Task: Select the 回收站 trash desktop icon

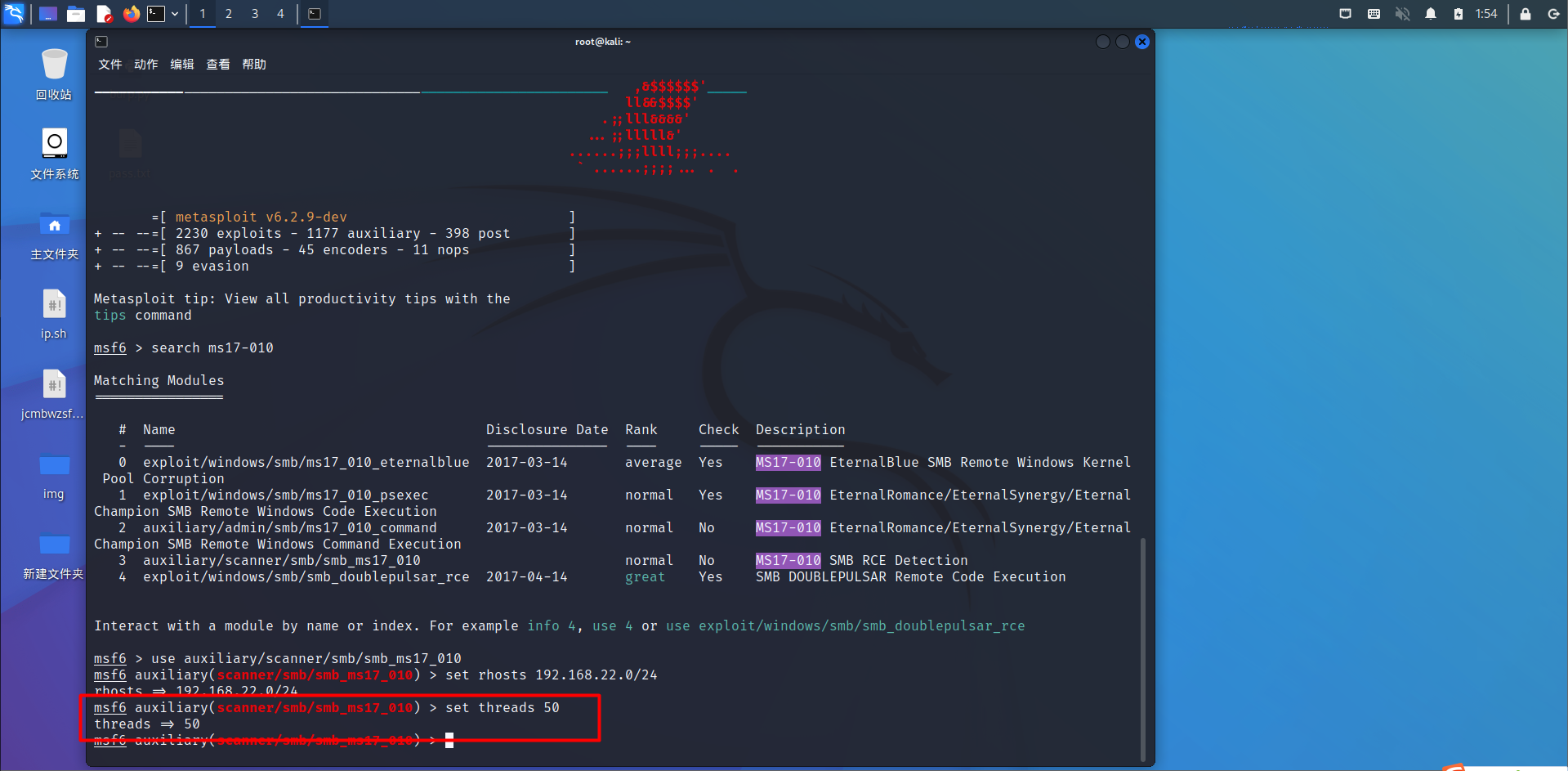Action: coord(54,74)
